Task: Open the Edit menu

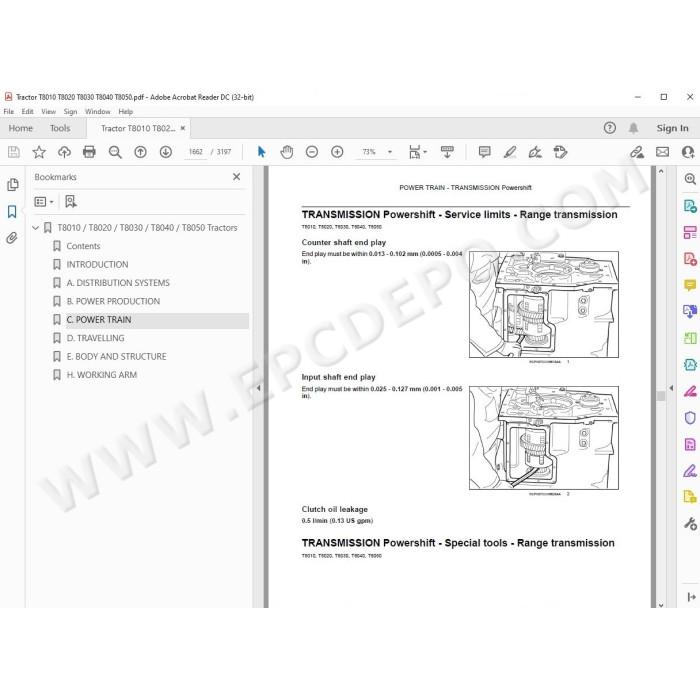Action: [27, 112]
